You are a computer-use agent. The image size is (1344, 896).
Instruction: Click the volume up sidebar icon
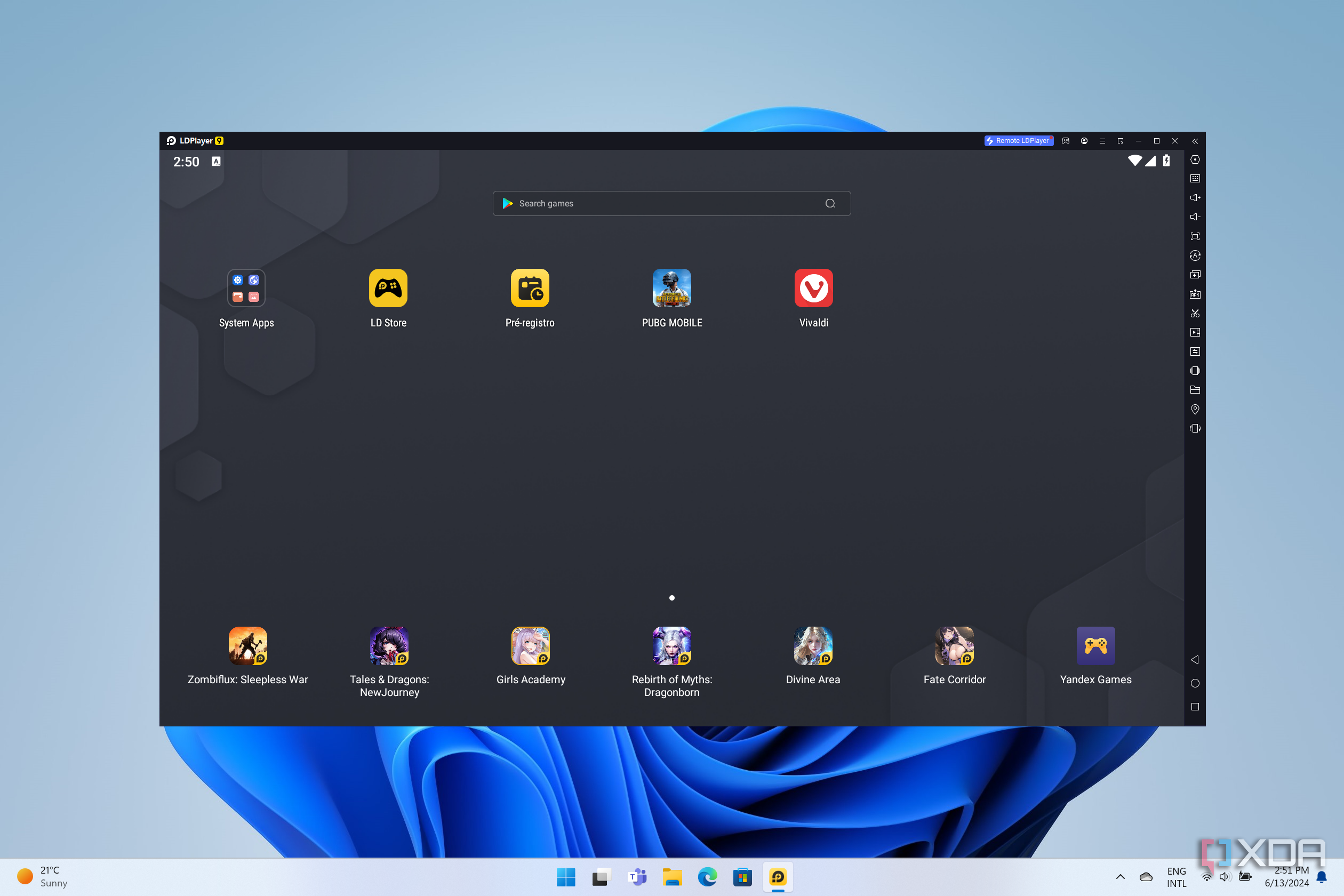point(1194,198)
